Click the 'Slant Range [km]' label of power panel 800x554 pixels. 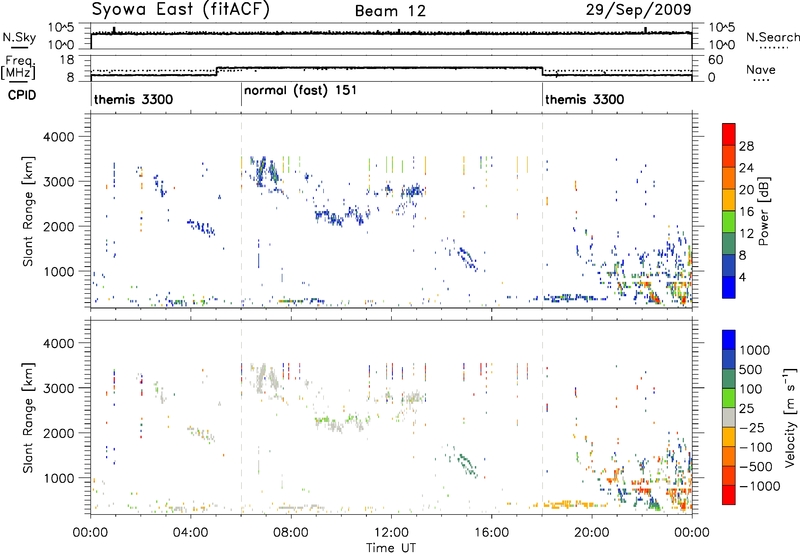click(x=28, y=211)
